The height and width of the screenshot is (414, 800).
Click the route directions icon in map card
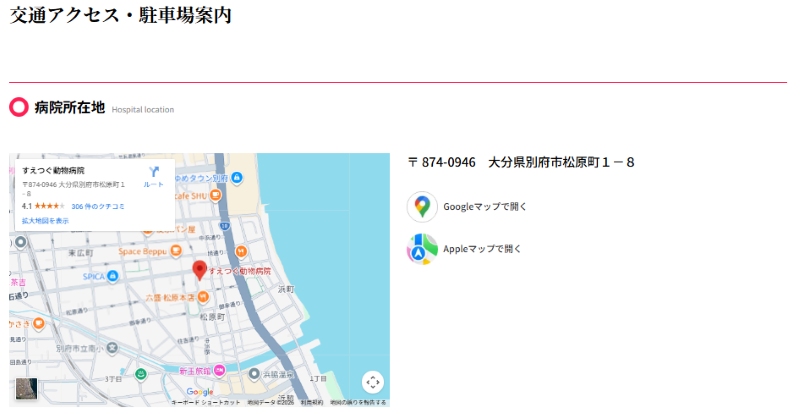(x=154, y=173)
